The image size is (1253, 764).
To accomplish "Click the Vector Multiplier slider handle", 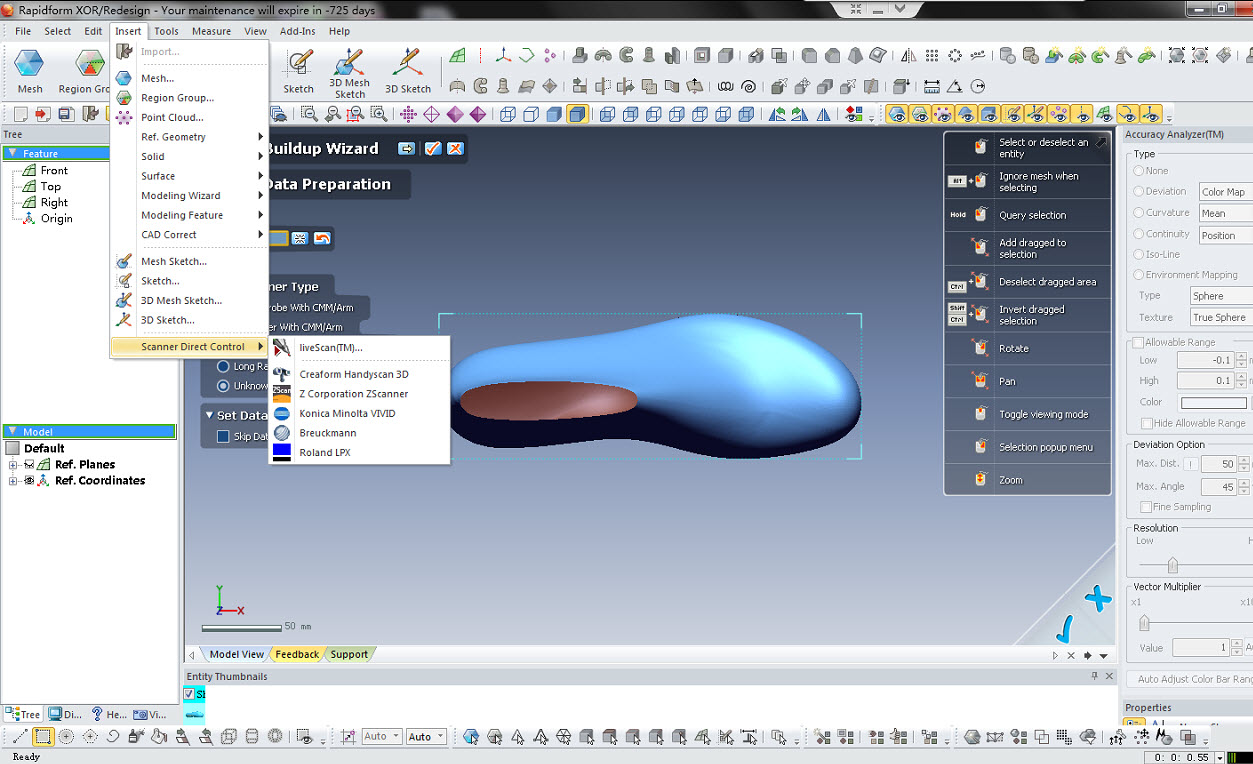I will [1144, 623].
